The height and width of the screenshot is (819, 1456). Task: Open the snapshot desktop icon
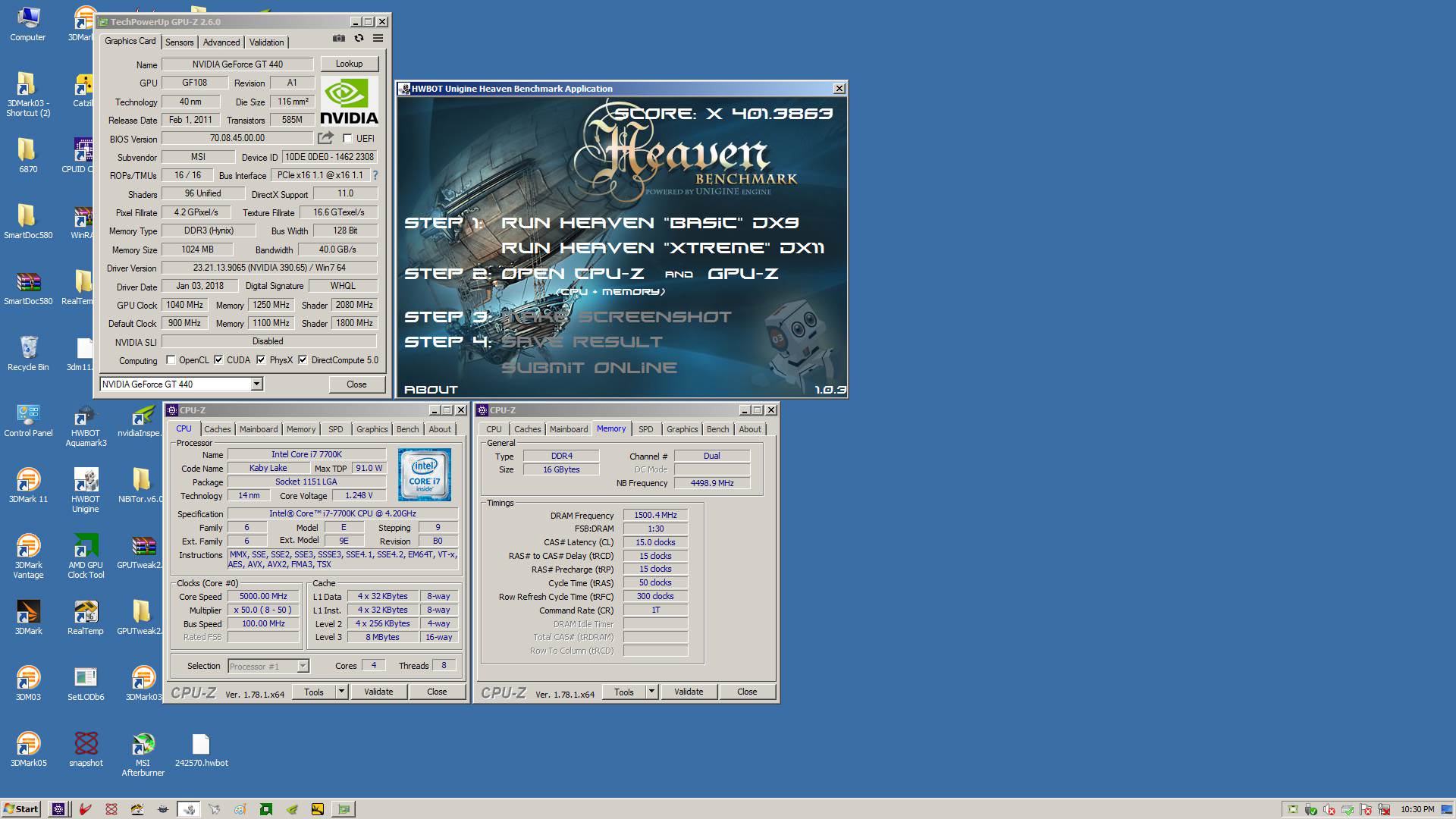coord(86,750)
